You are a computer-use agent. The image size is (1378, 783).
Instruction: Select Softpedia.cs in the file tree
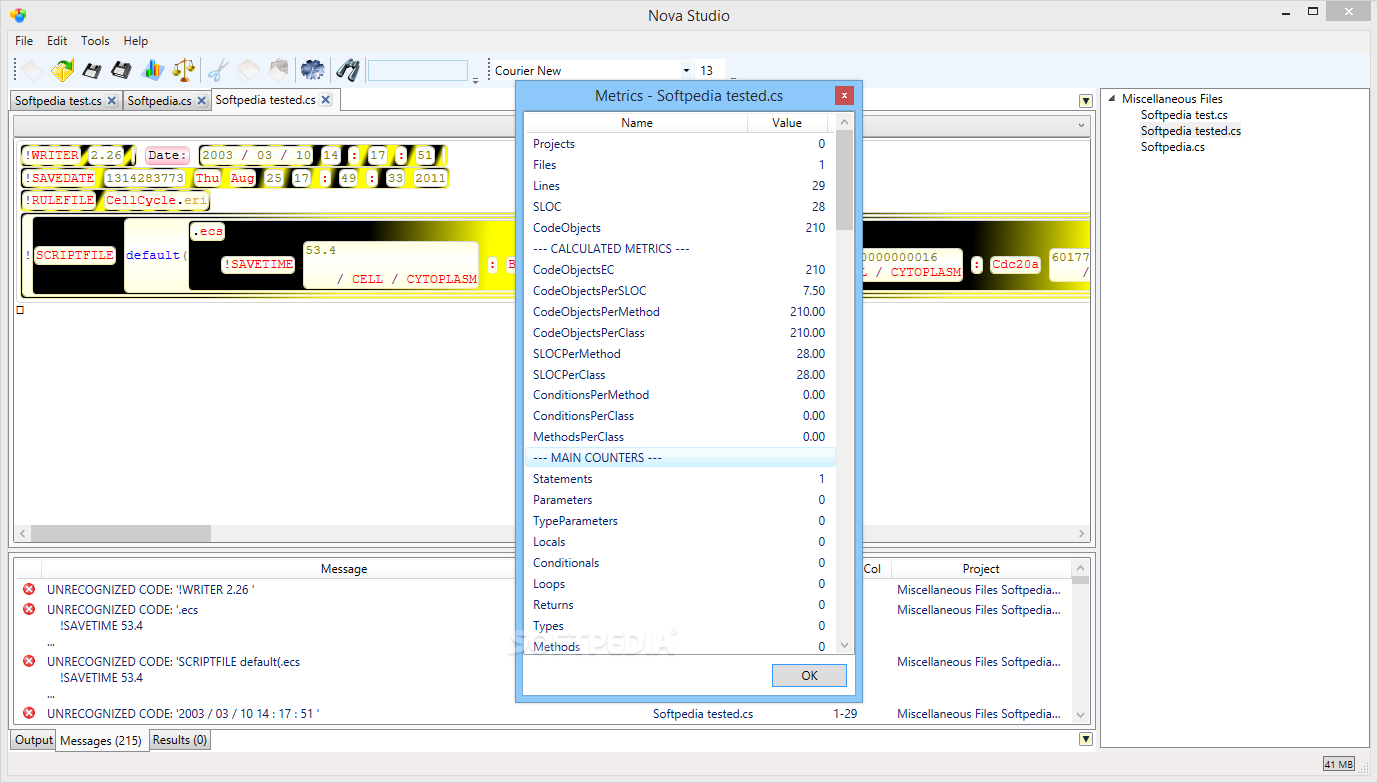tap(1173, 147)
